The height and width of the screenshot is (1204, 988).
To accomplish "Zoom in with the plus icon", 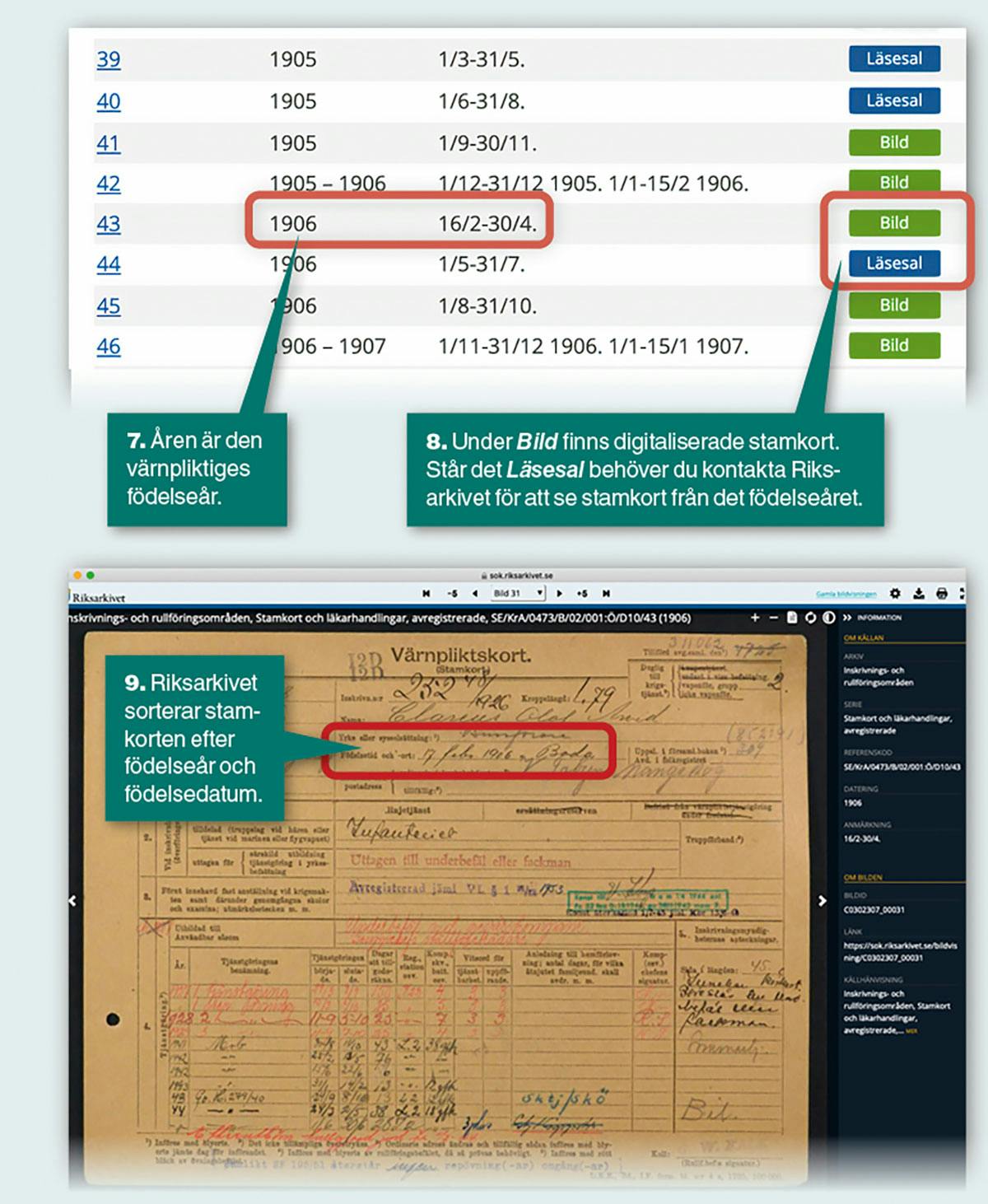I will (x=755, y=618).
